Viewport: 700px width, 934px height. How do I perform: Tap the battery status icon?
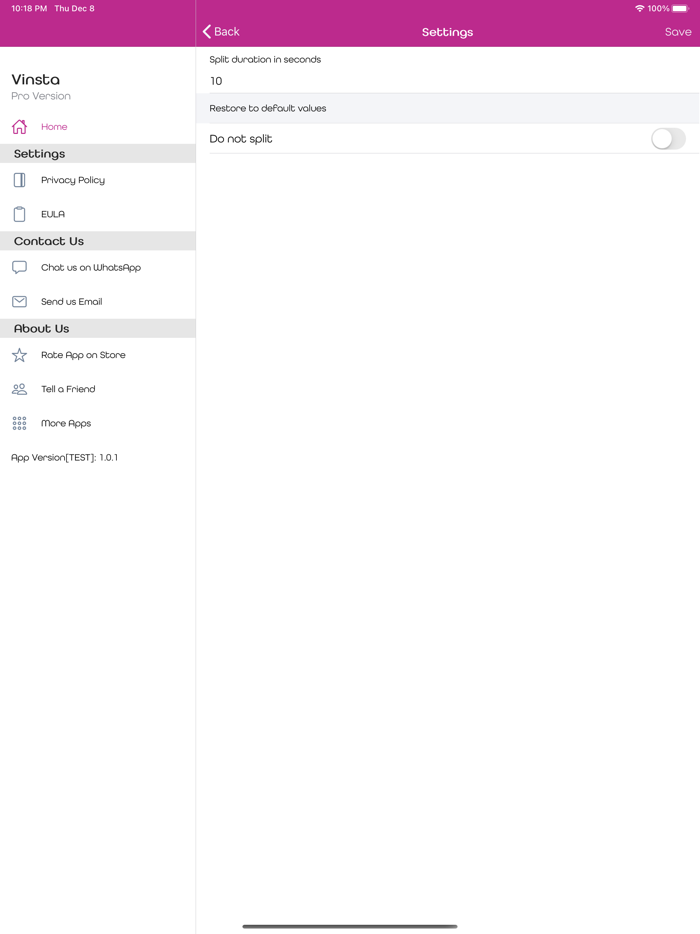point(681,8)
